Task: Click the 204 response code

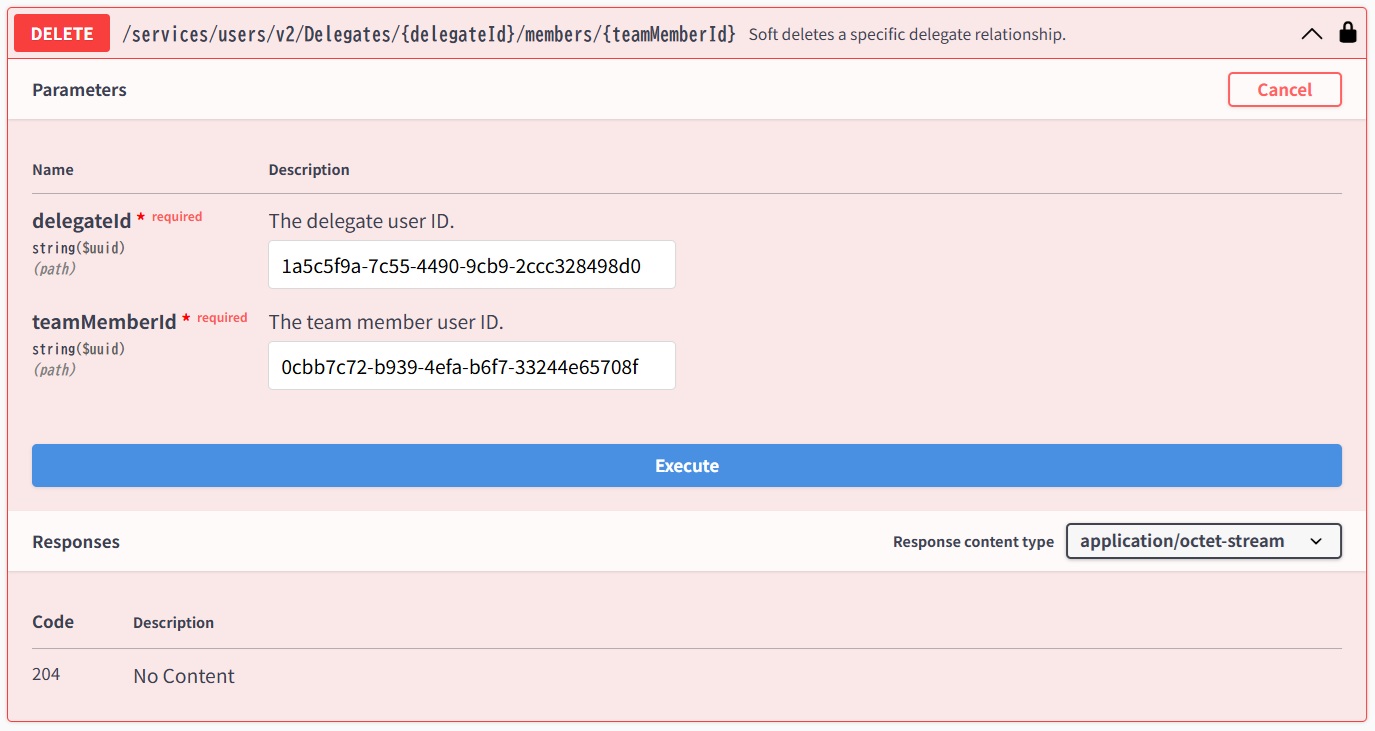Action: (46, 675)
